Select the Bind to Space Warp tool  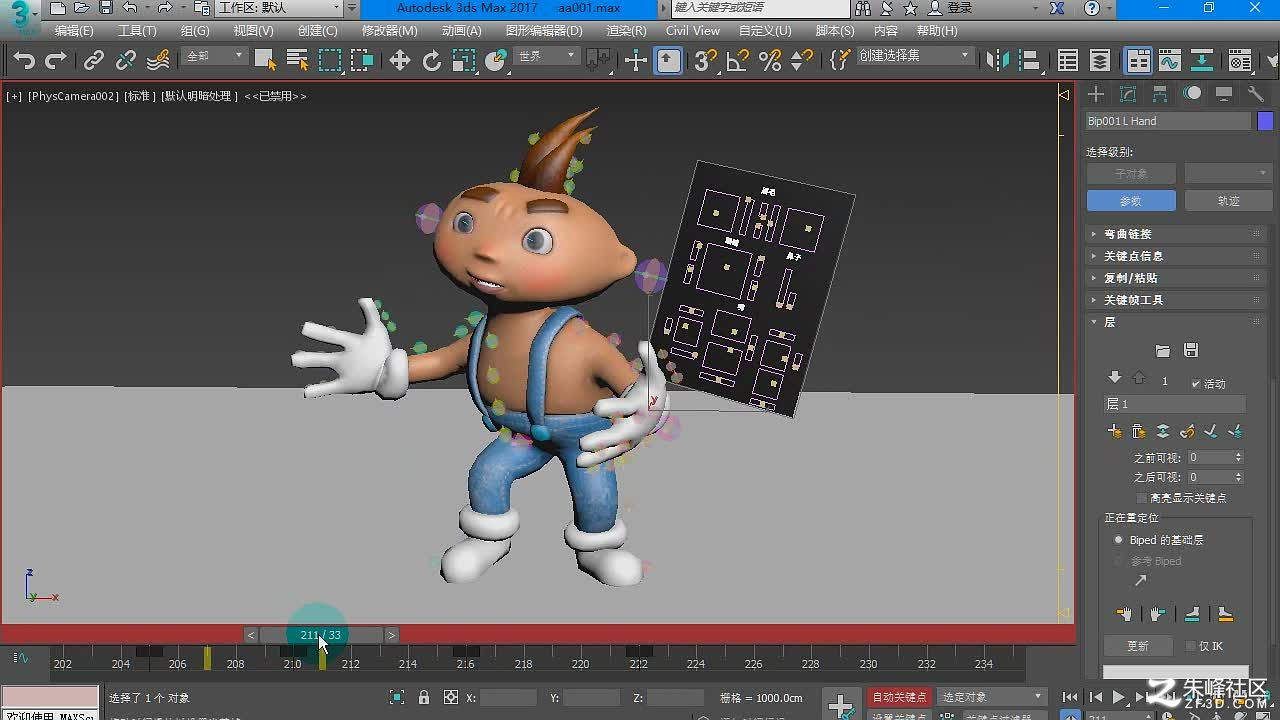pos(158,61)
